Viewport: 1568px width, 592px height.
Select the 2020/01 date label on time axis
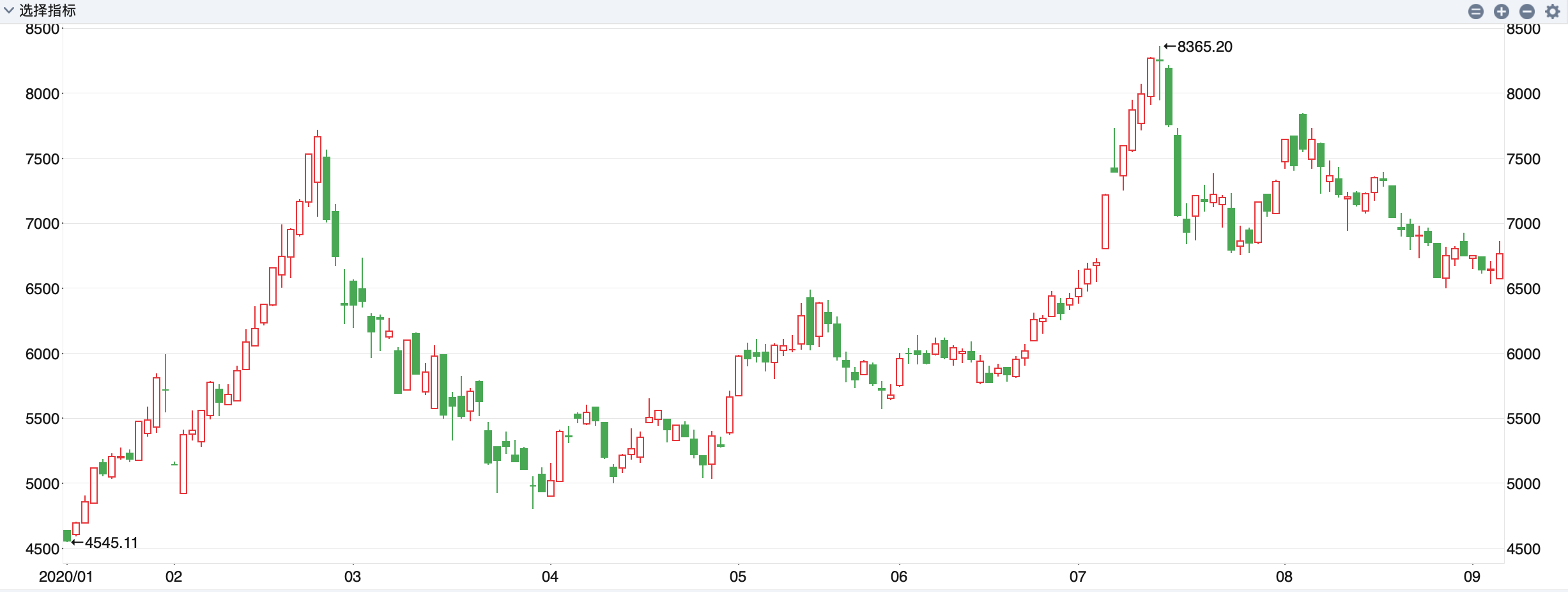[x=66, y=577]
